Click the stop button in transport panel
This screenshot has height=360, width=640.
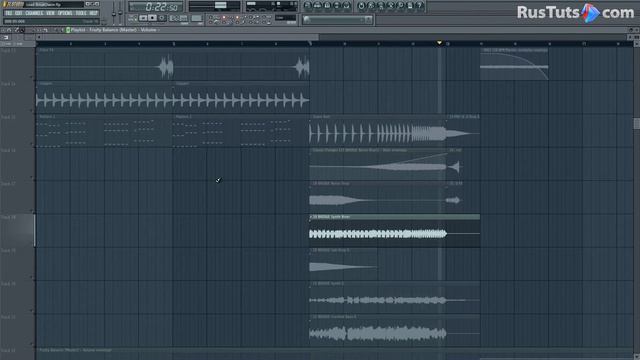pos(152,18)
